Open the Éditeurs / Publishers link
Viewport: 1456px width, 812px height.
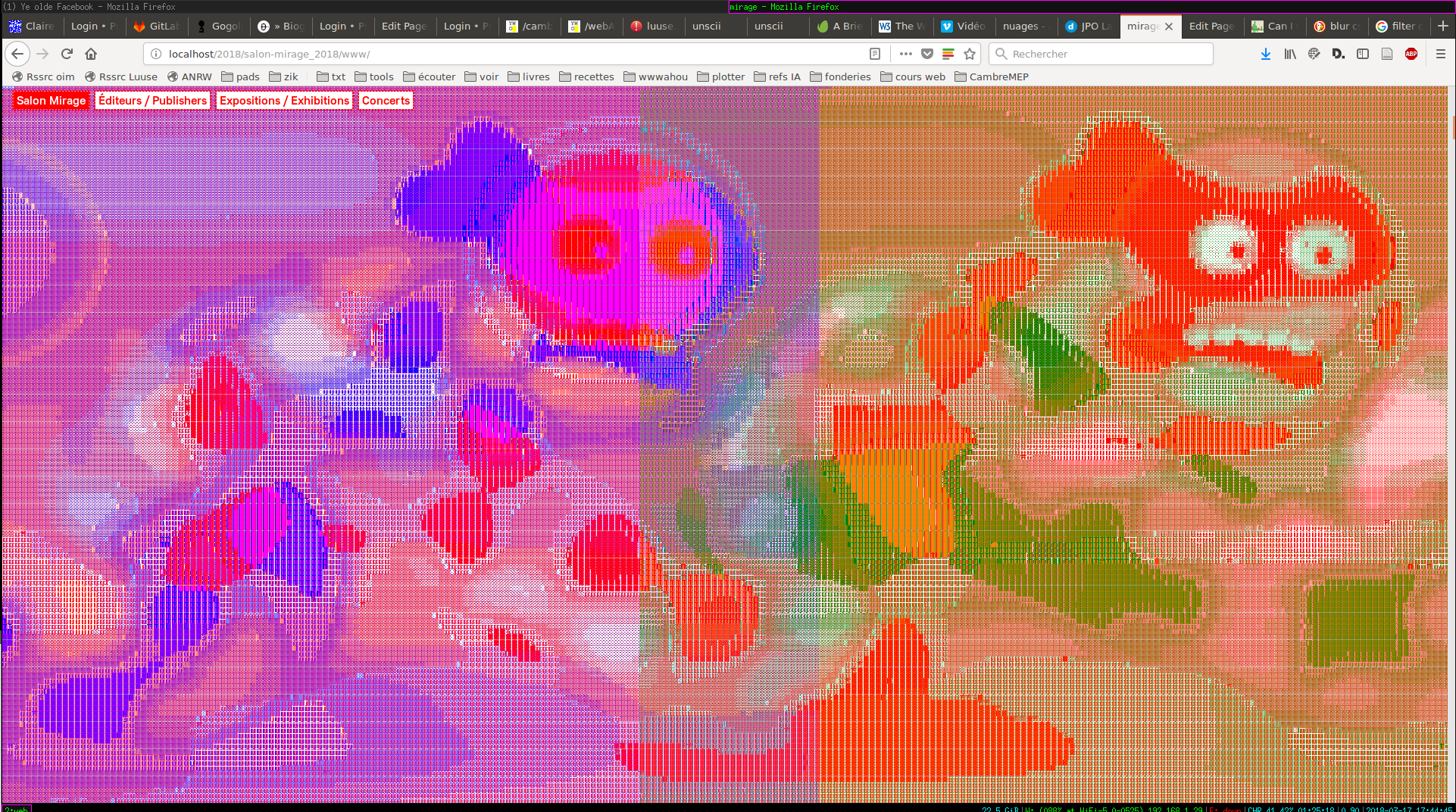tap(152, 101)
